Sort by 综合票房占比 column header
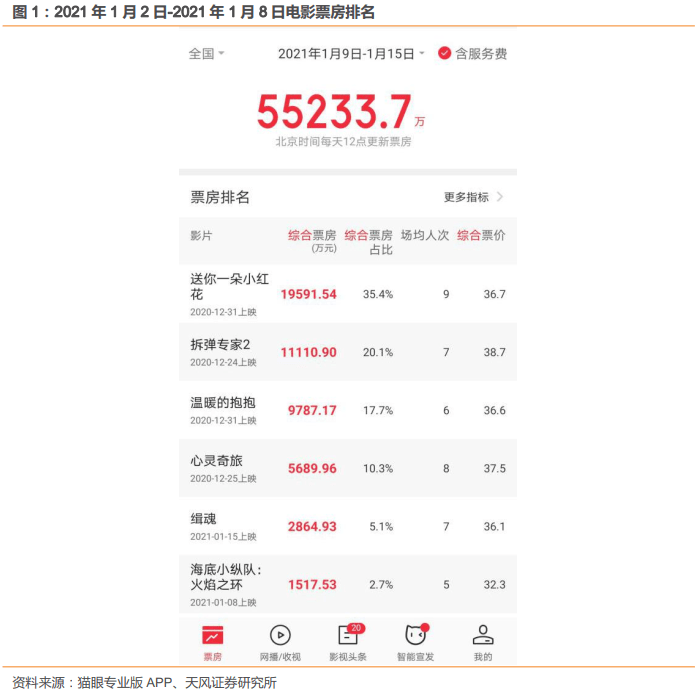This screenshot has height=696, width=700. tap(369, 242)
